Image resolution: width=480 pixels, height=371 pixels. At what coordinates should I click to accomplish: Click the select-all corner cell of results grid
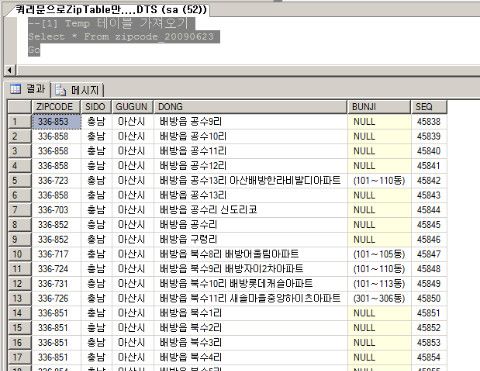(x=19, y=107)
